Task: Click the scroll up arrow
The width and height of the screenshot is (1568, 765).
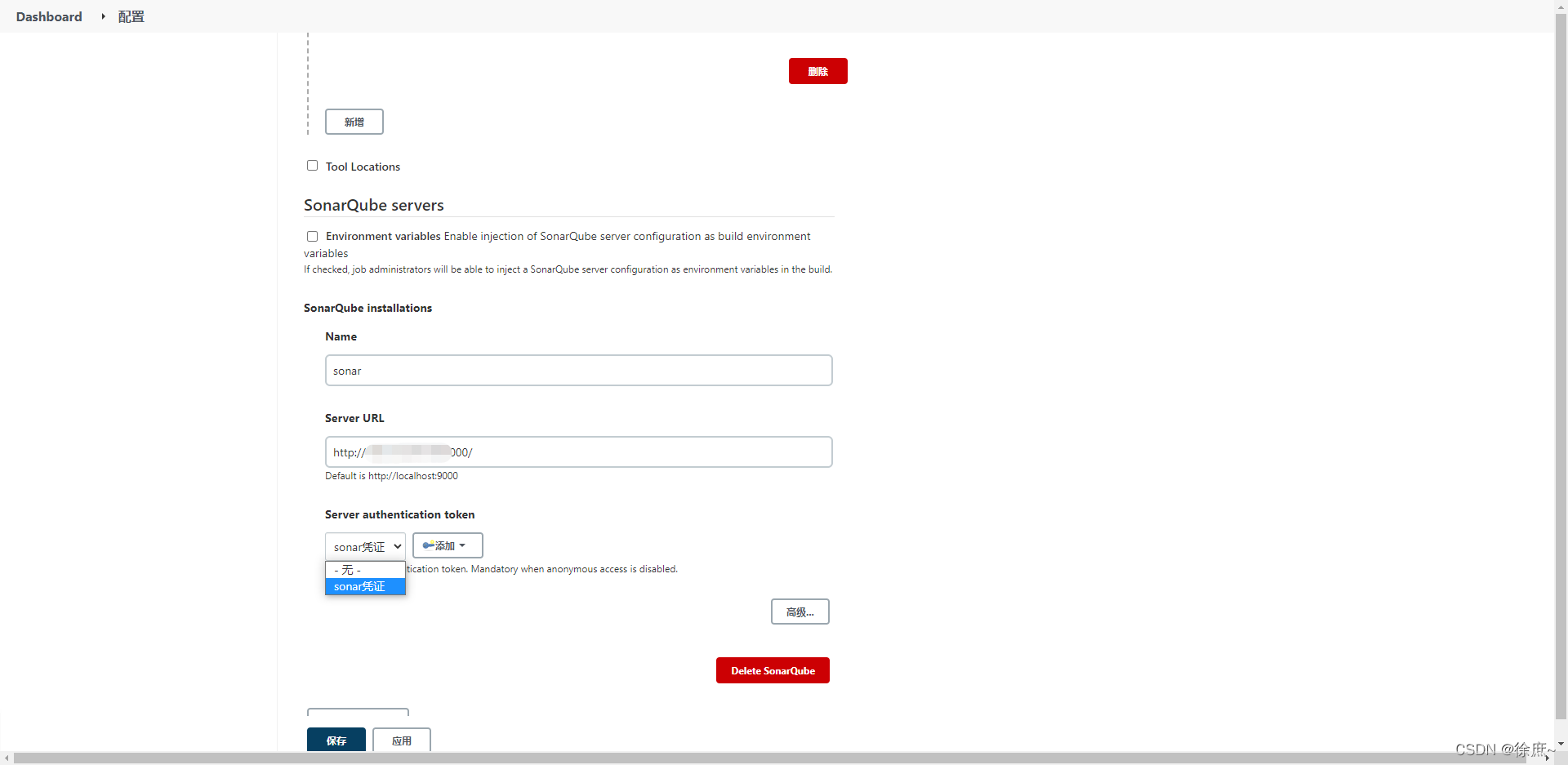Action: pos(1561,6)
